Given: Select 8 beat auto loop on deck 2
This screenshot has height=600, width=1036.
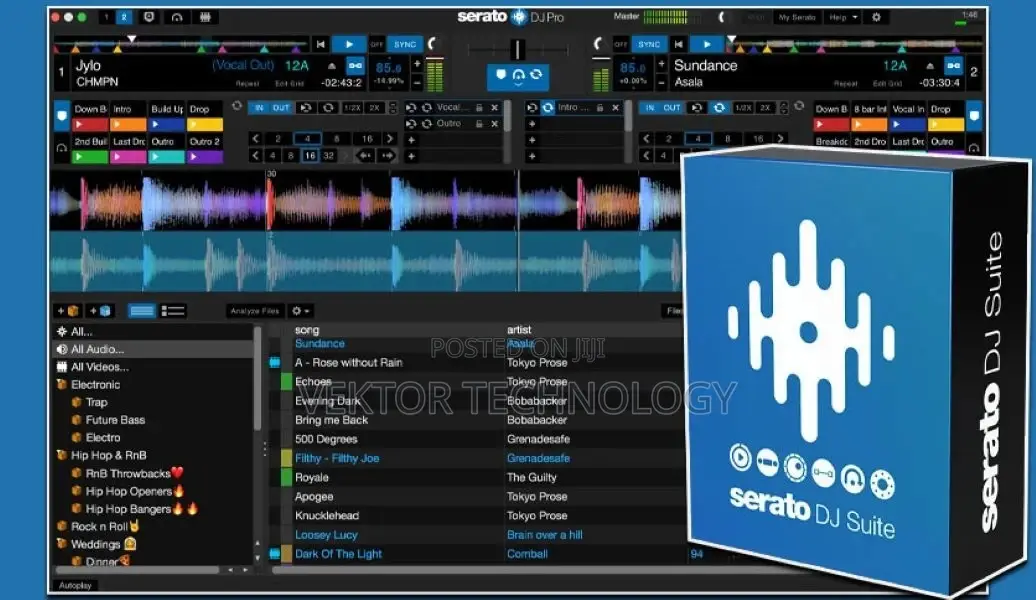Looking at the screenshot, I should 728,139.
